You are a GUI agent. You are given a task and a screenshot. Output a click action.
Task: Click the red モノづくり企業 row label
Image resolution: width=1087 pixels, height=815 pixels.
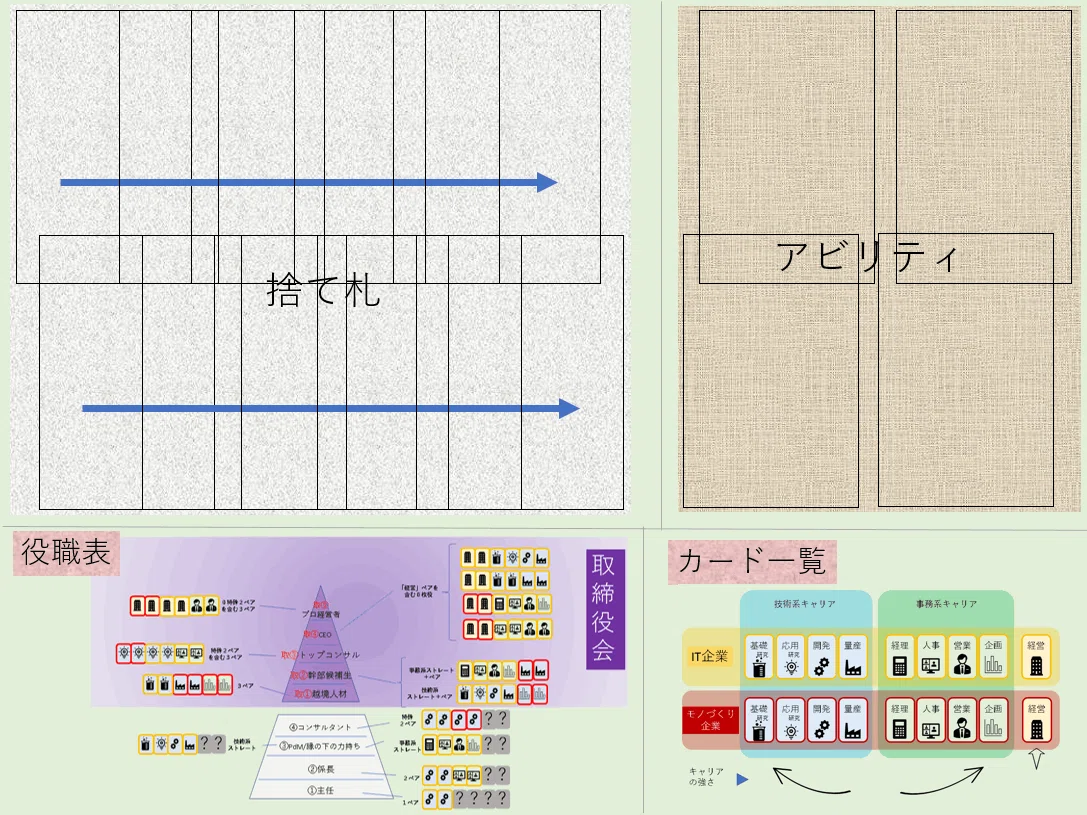click(x=711, y=720)
